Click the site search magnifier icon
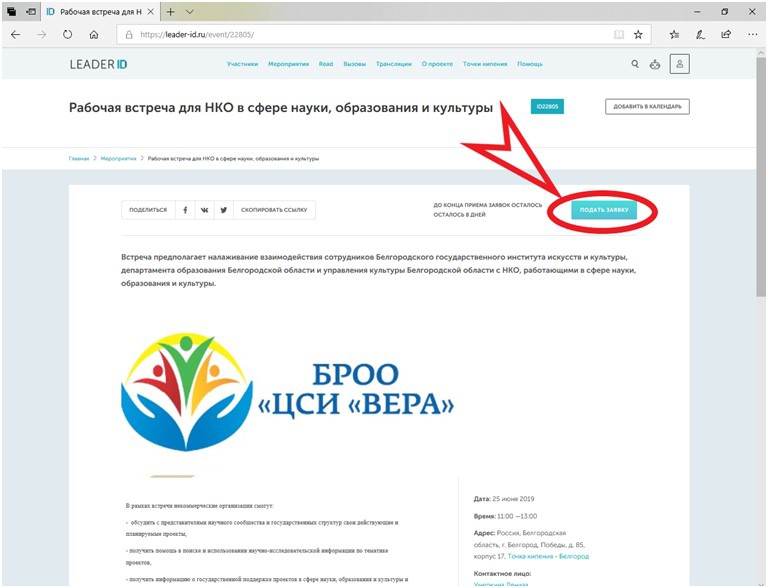The height and width of the screenshot is (588, 768). [635, 64]
